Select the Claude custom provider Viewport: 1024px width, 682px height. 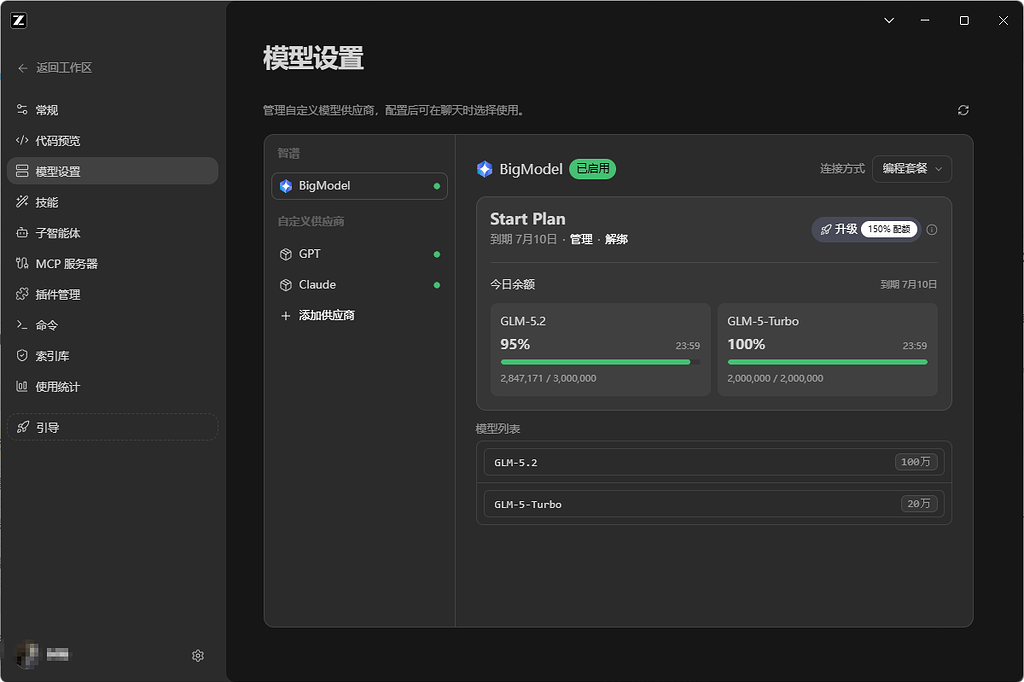tap(359, 285)
